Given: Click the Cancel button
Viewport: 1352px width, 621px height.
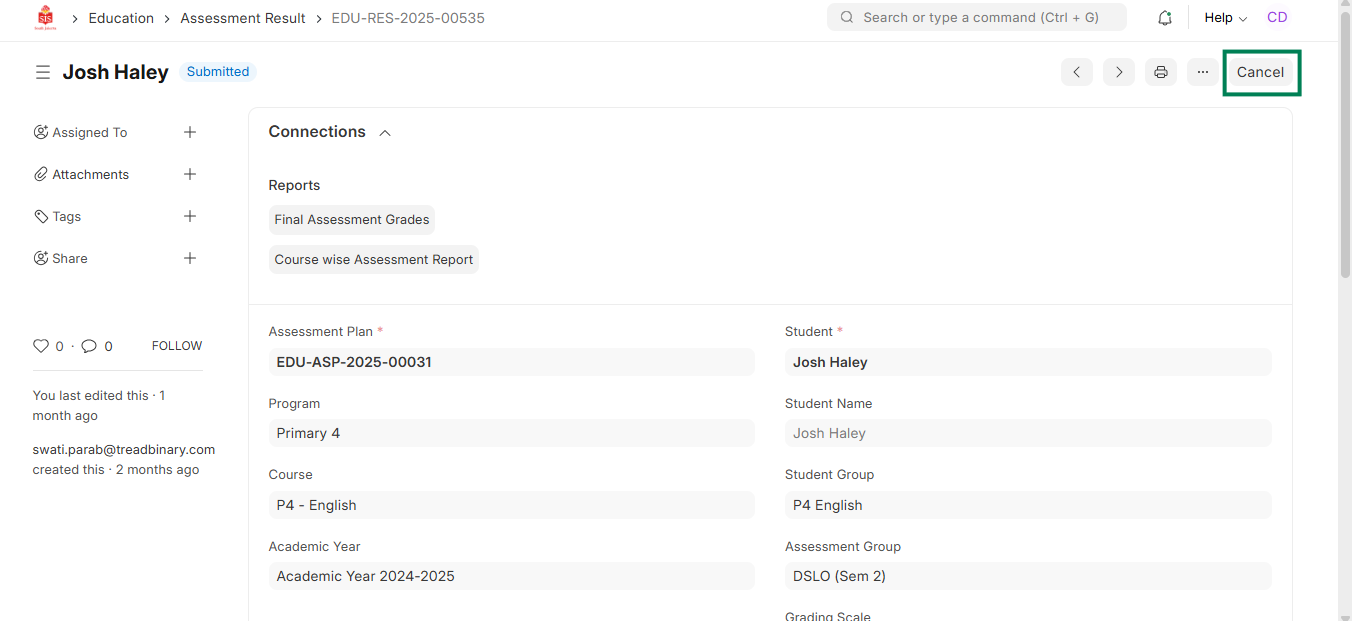Looking at the screenshot, I should (1260, 72).
